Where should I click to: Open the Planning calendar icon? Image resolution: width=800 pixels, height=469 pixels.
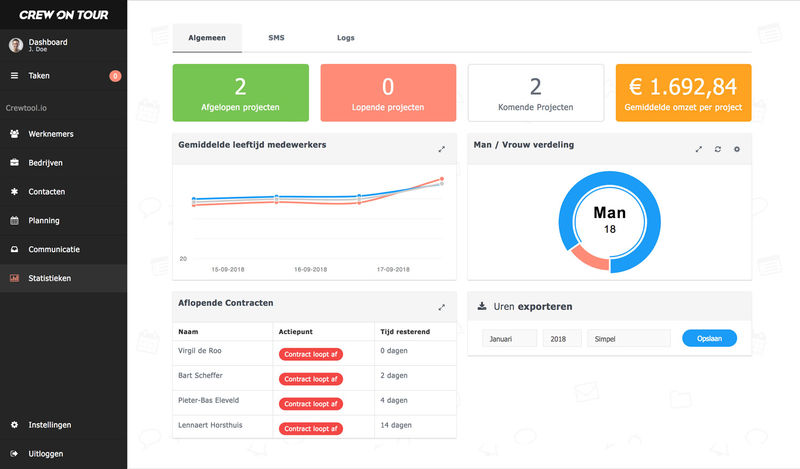pos(14,220)
